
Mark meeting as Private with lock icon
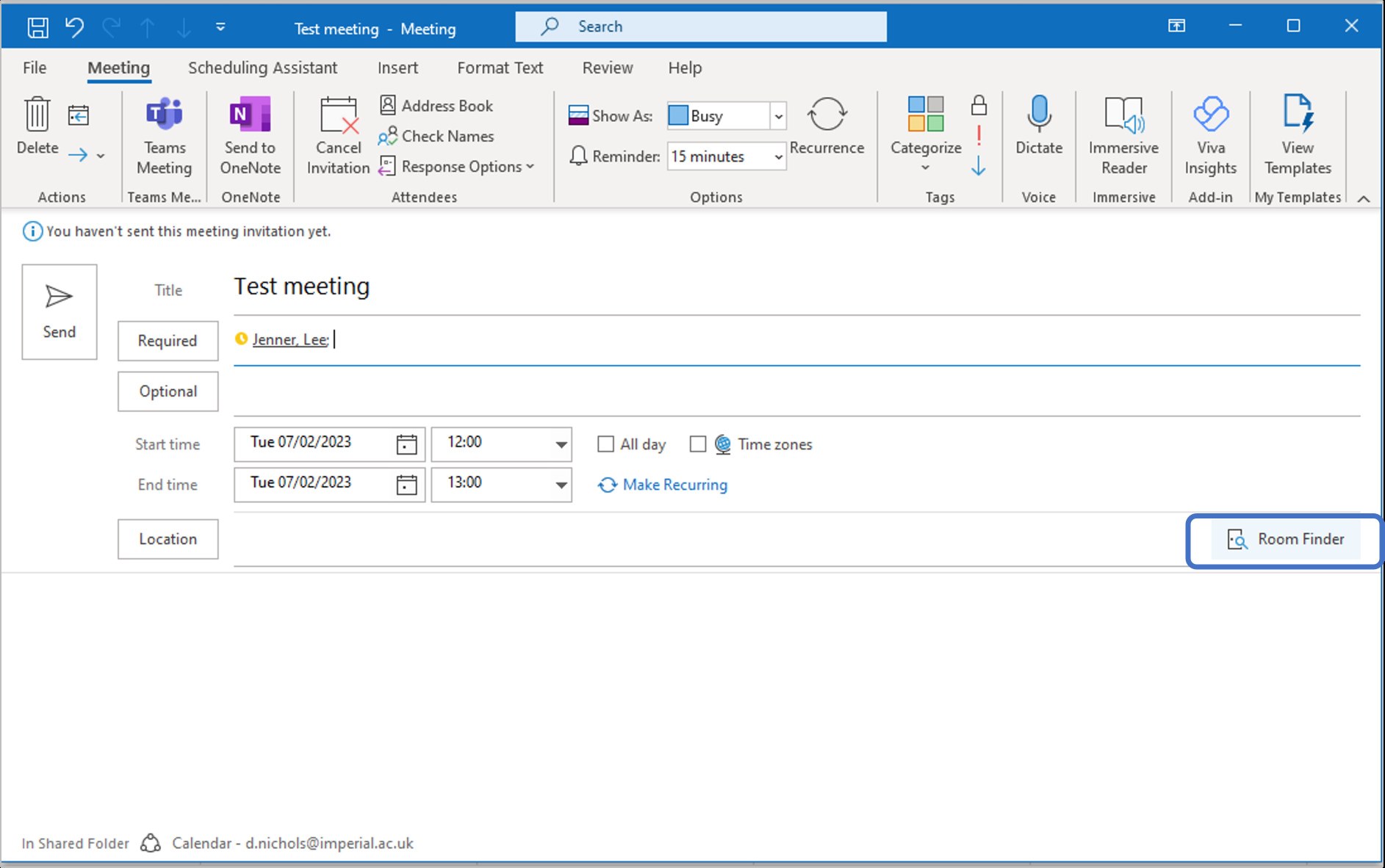979,105
